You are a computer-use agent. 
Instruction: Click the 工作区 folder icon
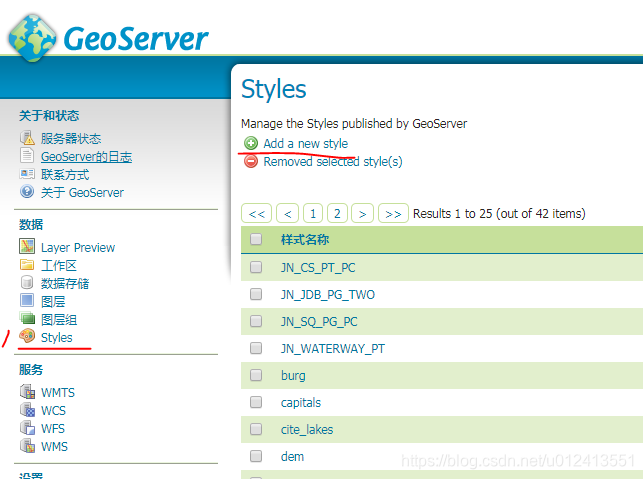(x=27, y=265)
